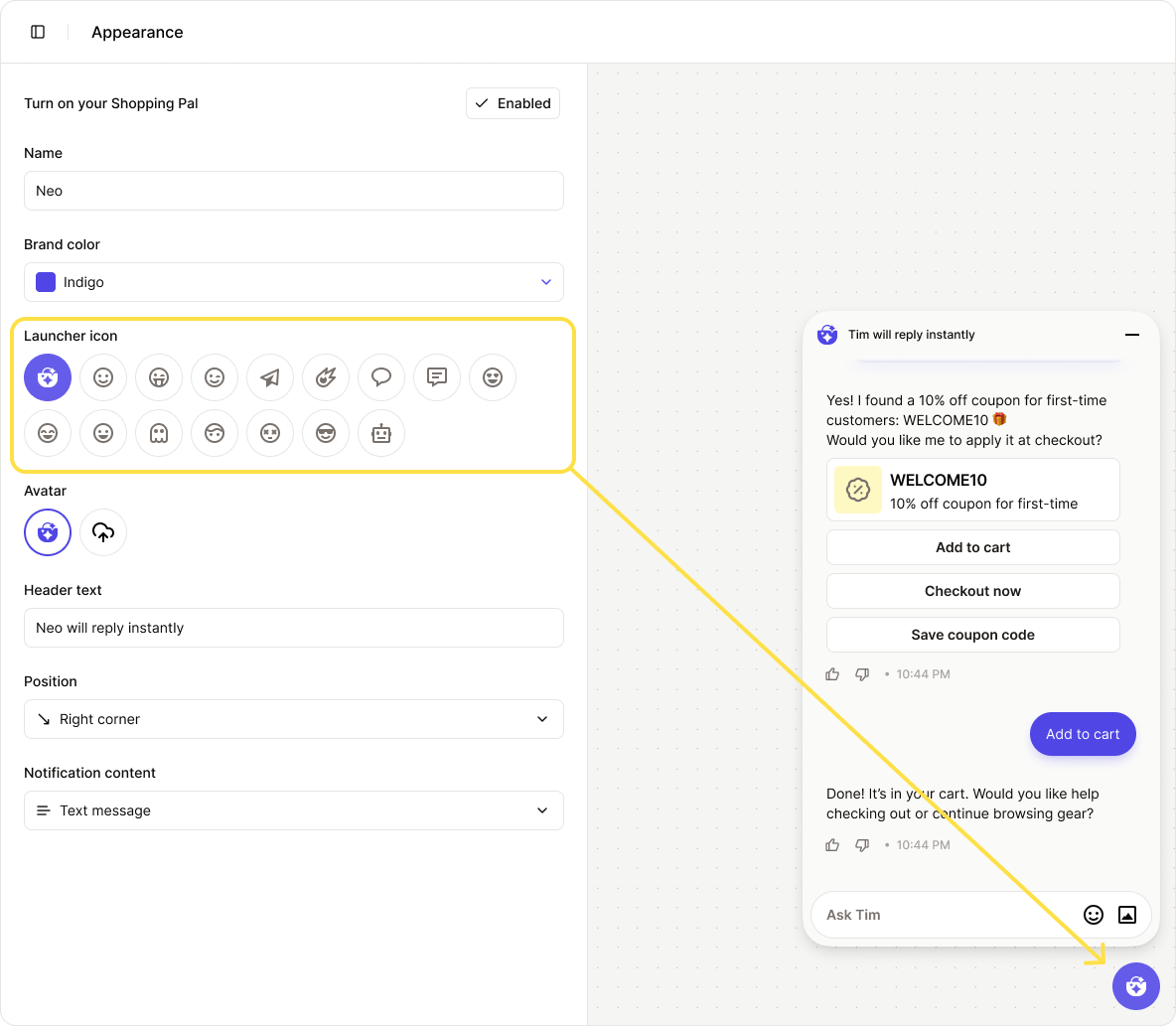Choose the dizzy cross-eyed face launcher icon
1176x1026 pixels.
point(270,433)
